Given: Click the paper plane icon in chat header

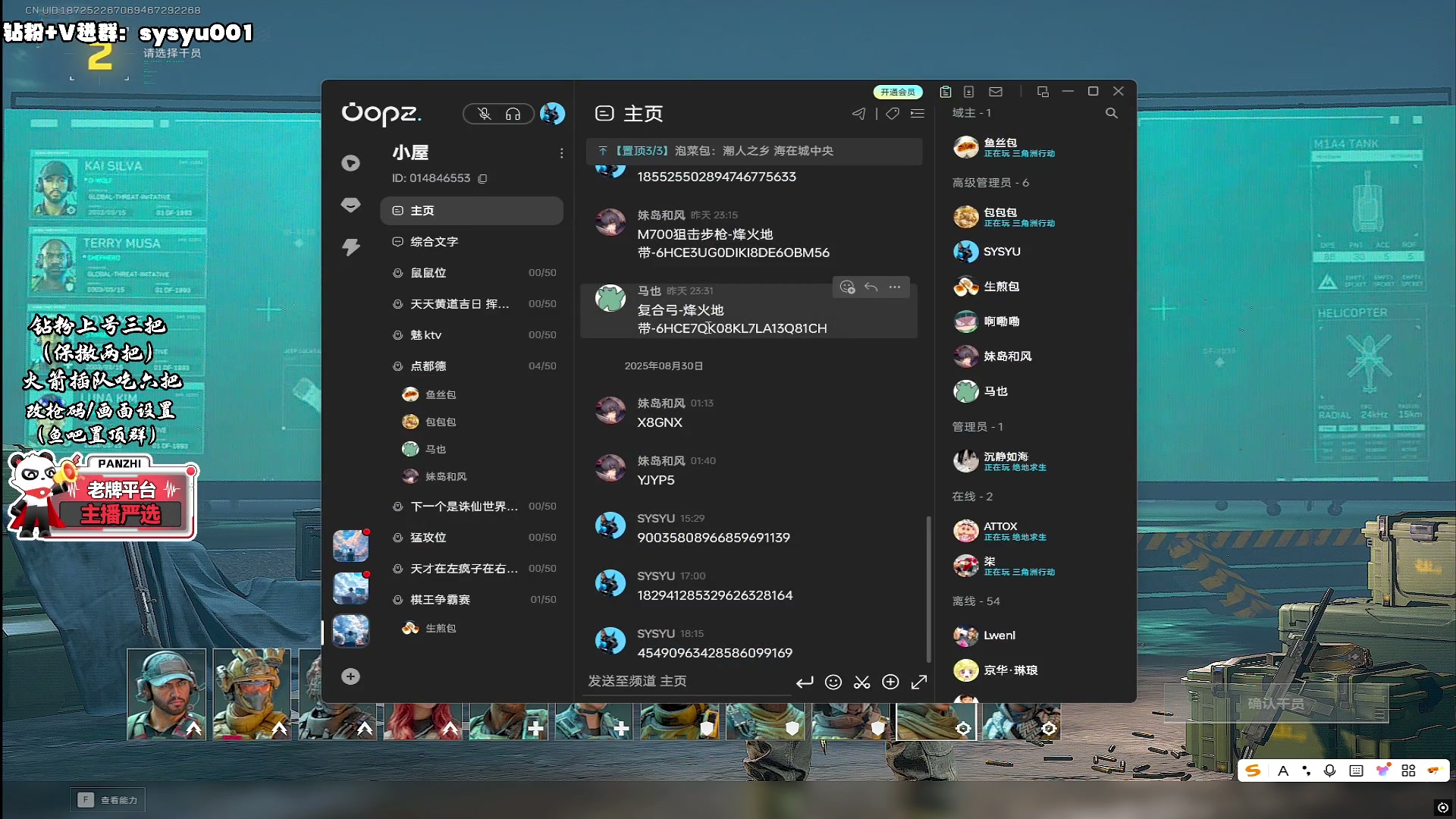Looking at the screenshot, I should point(858,114).
